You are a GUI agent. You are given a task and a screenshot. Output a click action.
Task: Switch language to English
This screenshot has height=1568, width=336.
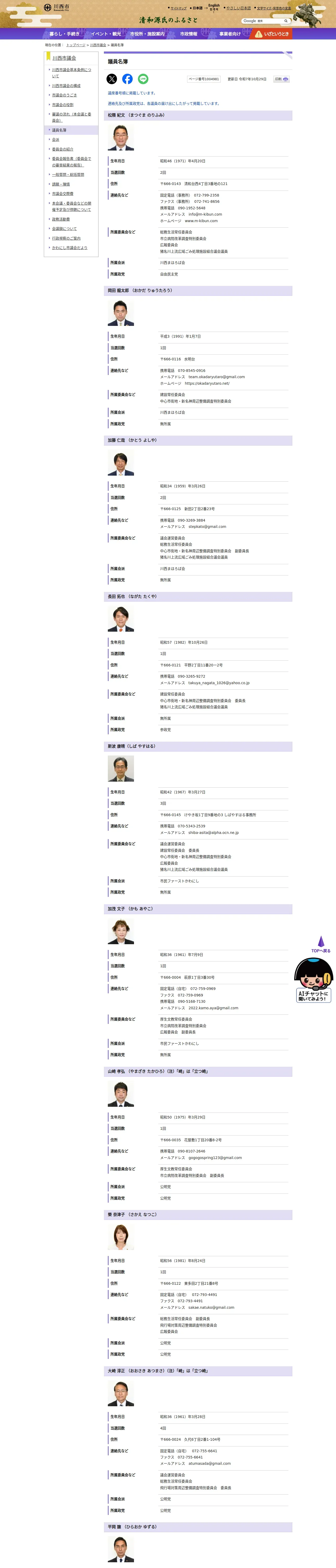point(214,5)
